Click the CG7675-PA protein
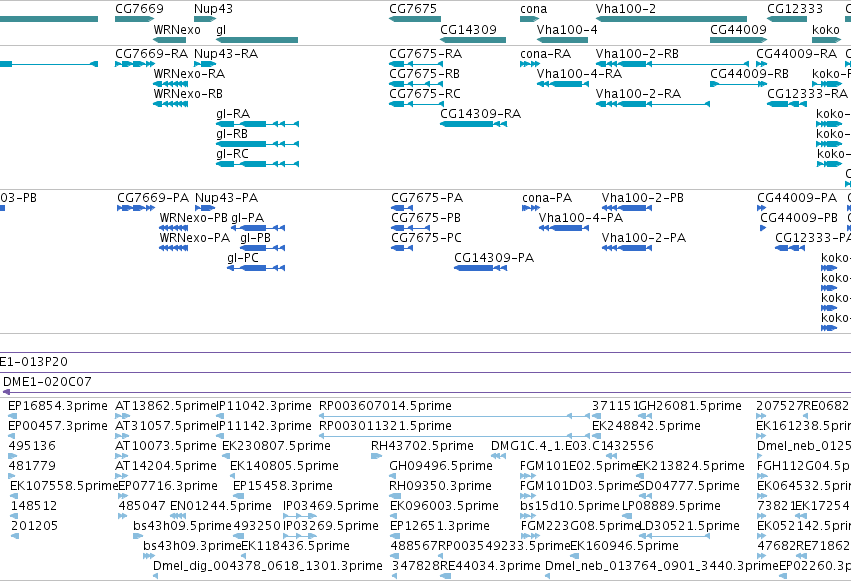851x581 pixels. (402, 208)
